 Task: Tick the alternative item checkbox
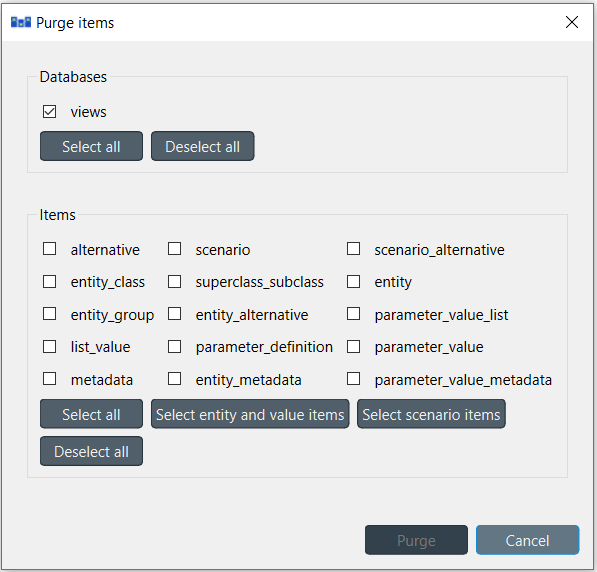click(49, 249)
